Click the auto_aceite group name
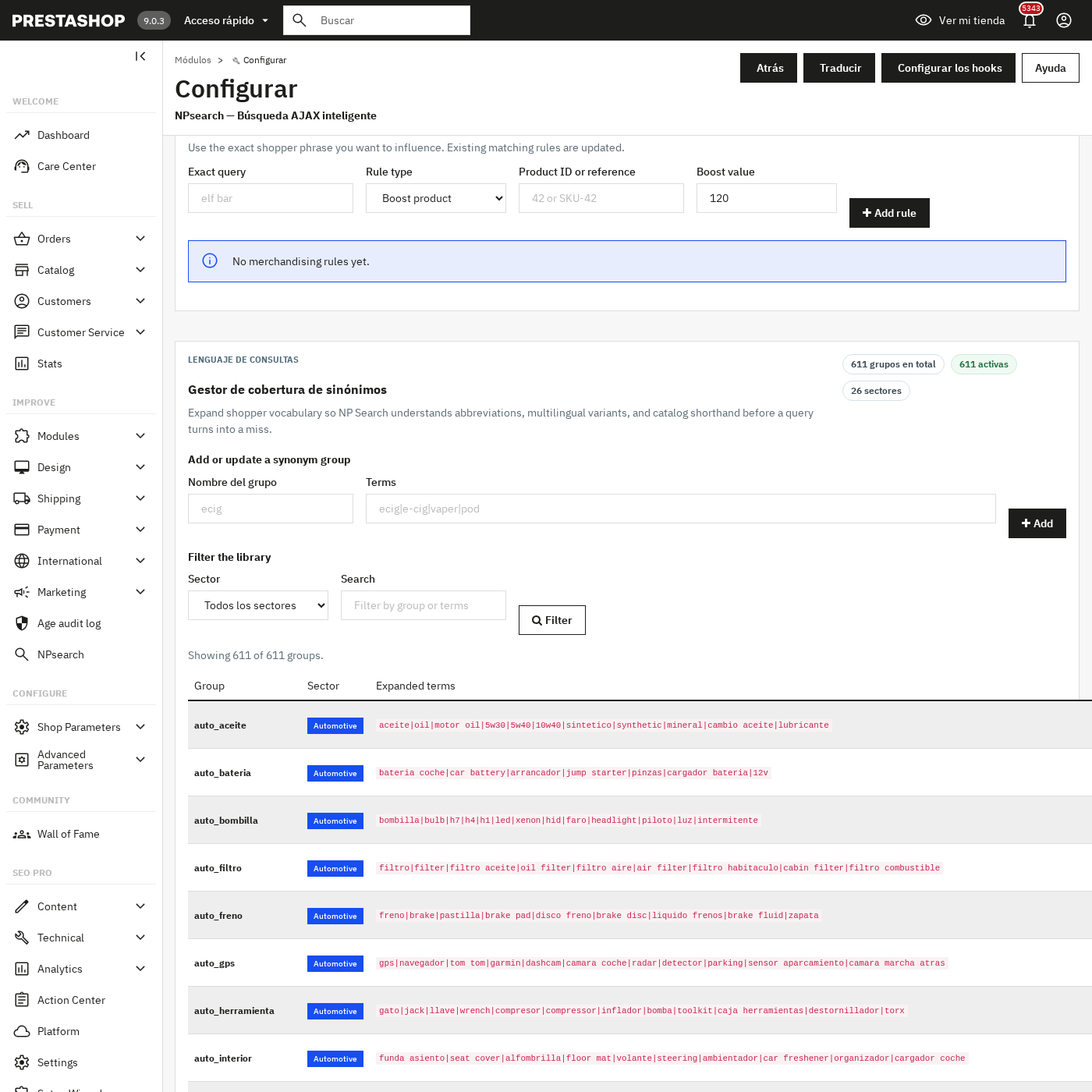The height and width of the screenshot is (1092, 1092). tap(220, 725)
